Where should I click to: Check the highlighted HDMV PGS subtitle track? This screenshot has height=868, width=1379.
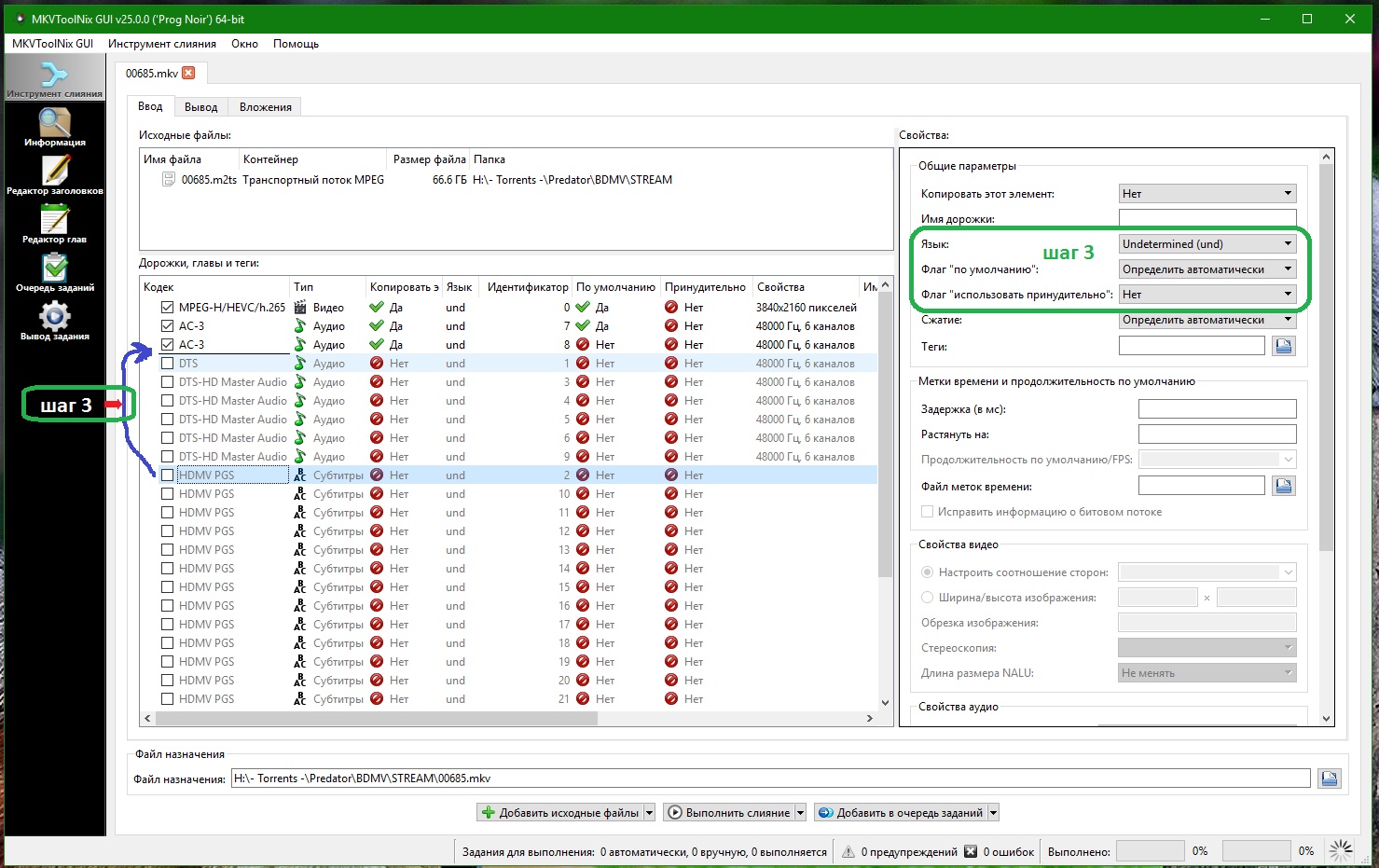tap(167, 475)
